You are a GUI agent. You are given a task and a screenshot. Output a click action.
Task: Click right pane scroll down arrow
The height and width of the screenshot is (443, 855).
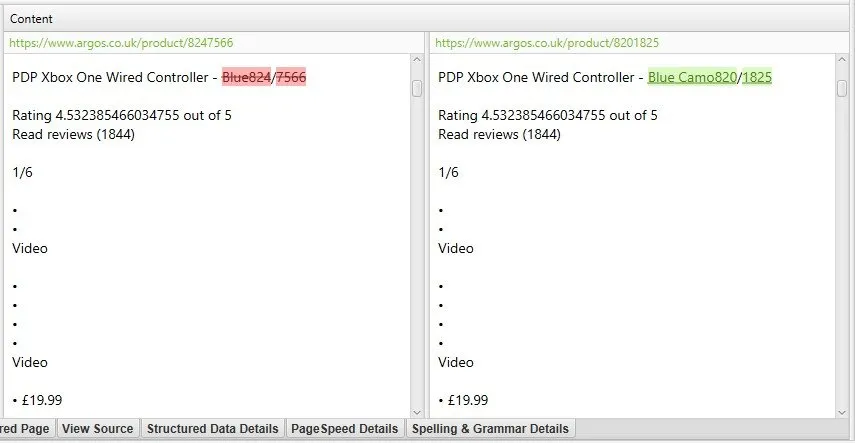click(x=842, y=413)
